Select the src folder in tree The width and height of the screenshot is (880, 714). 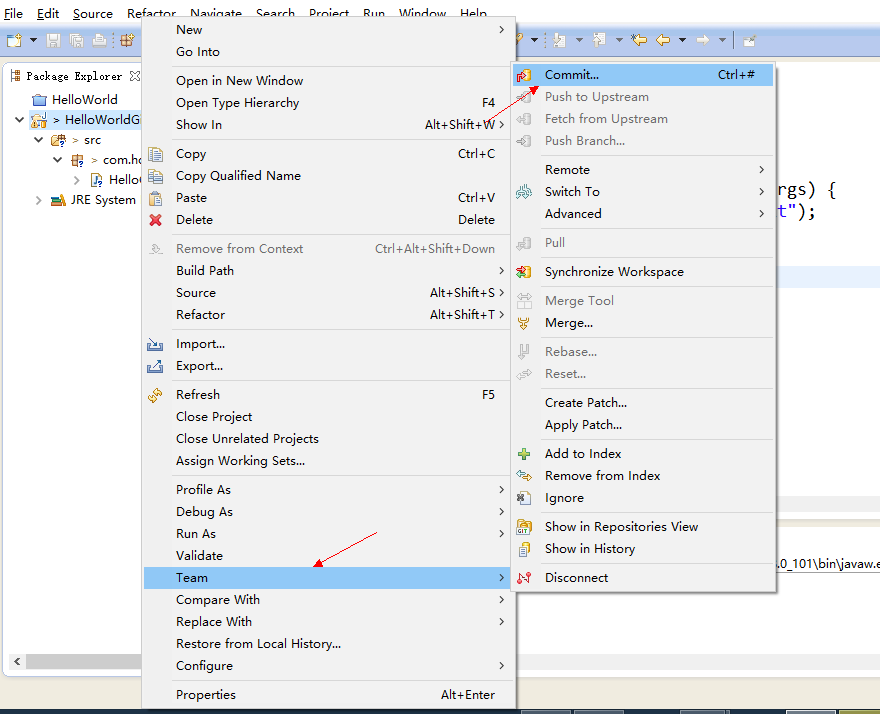[93, 140]
